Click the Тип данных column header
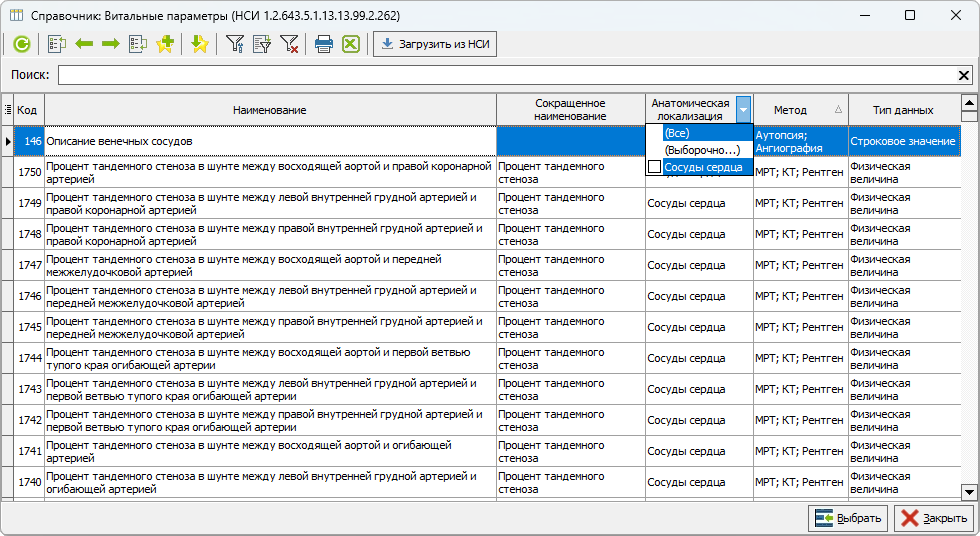The height and width of the screenshot is (536, 980). click(904, 110)
